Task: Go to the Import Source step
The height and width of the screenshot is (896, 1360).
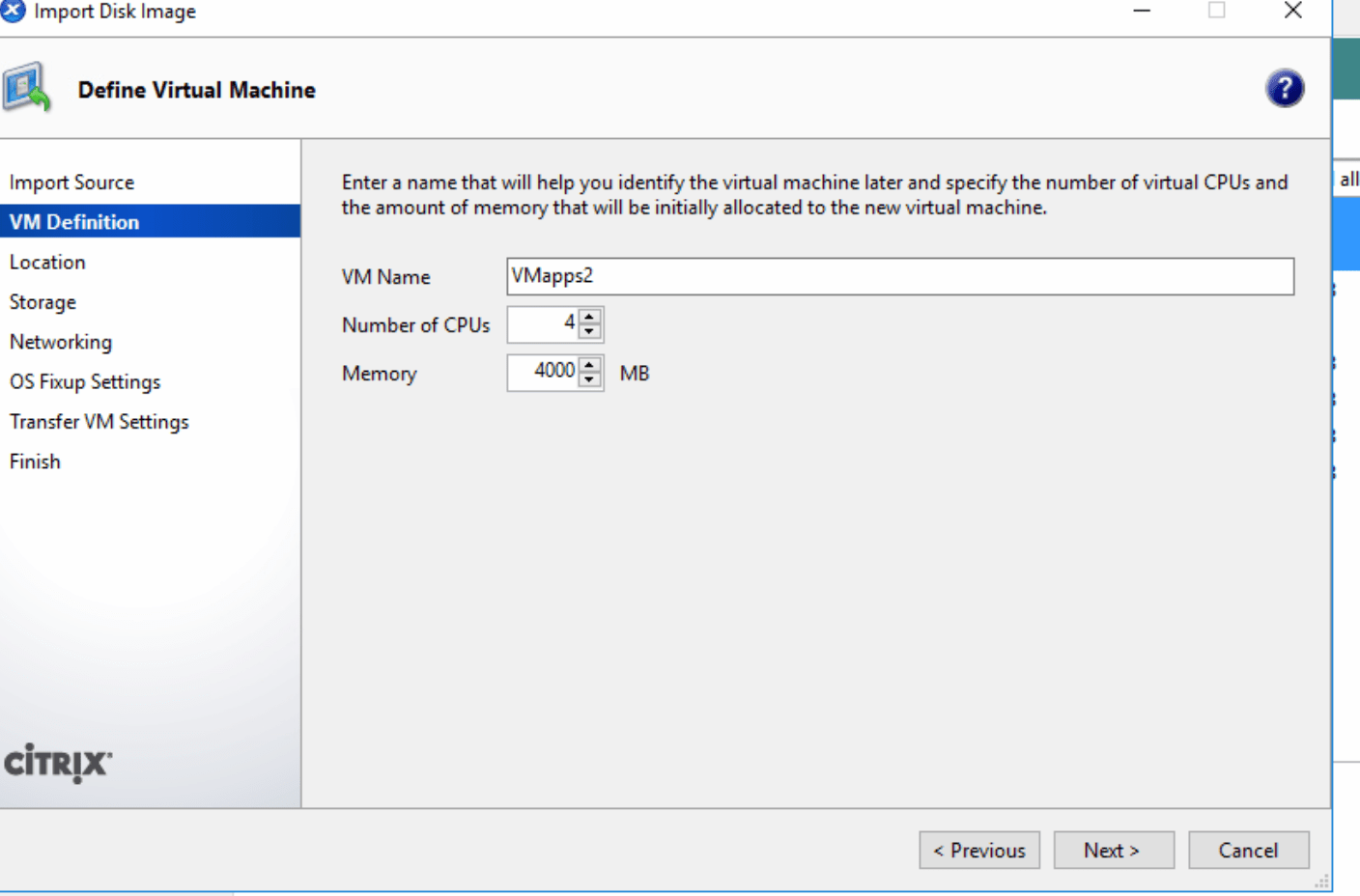Action: (x=71, y=182)
